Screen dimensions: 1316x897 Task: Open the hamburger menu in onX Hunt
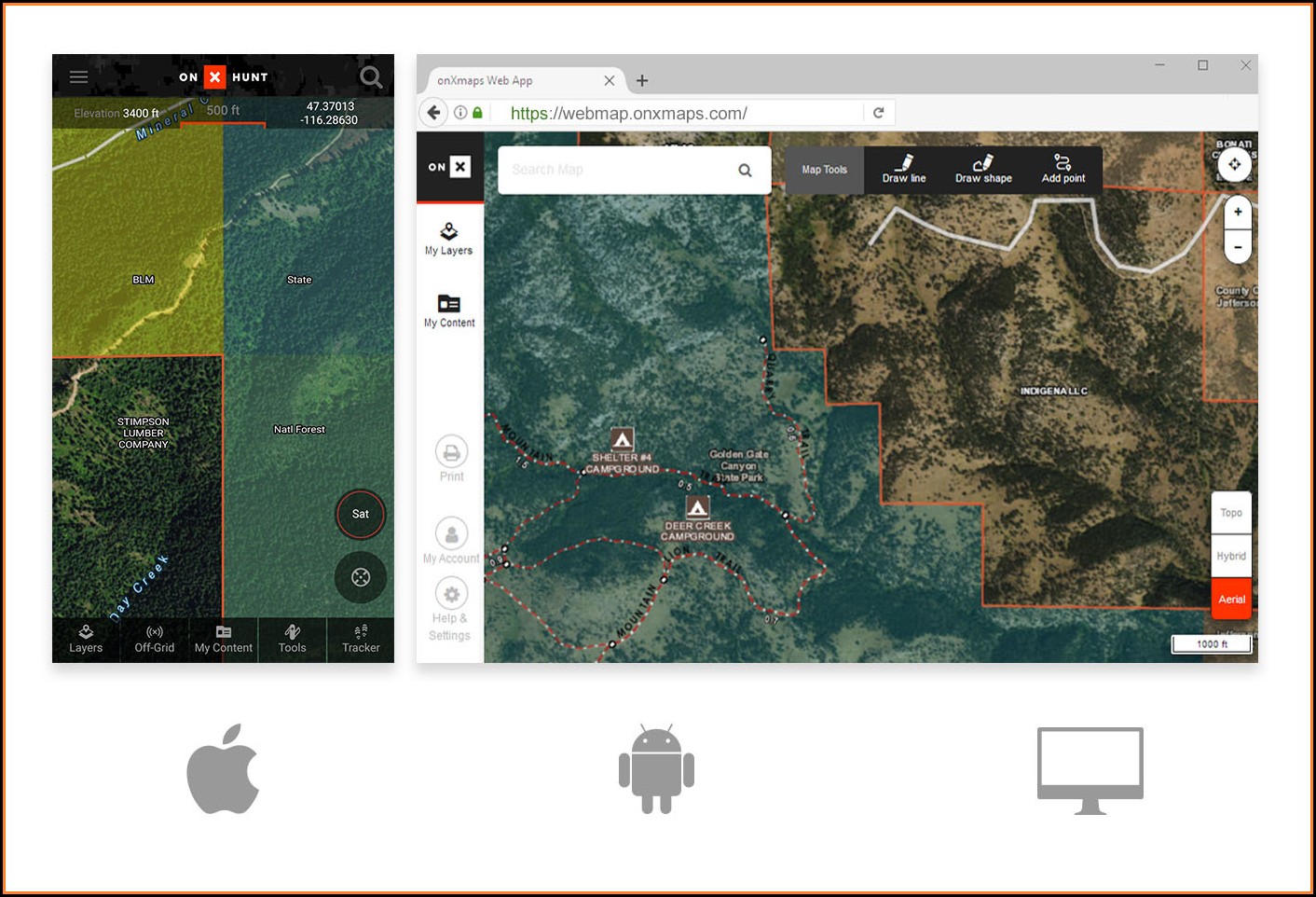(79, 77)
